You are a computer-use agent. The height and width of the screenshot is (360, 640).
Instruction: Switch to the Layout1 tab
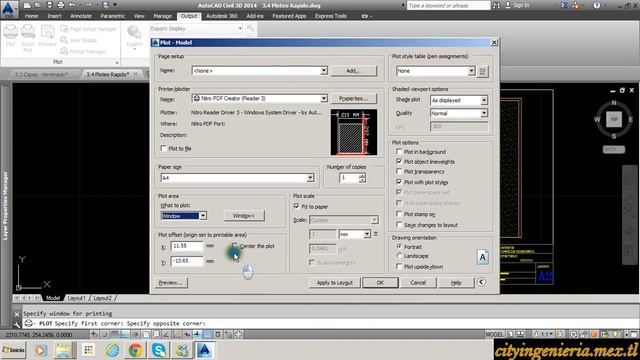[x=76, y=298]
